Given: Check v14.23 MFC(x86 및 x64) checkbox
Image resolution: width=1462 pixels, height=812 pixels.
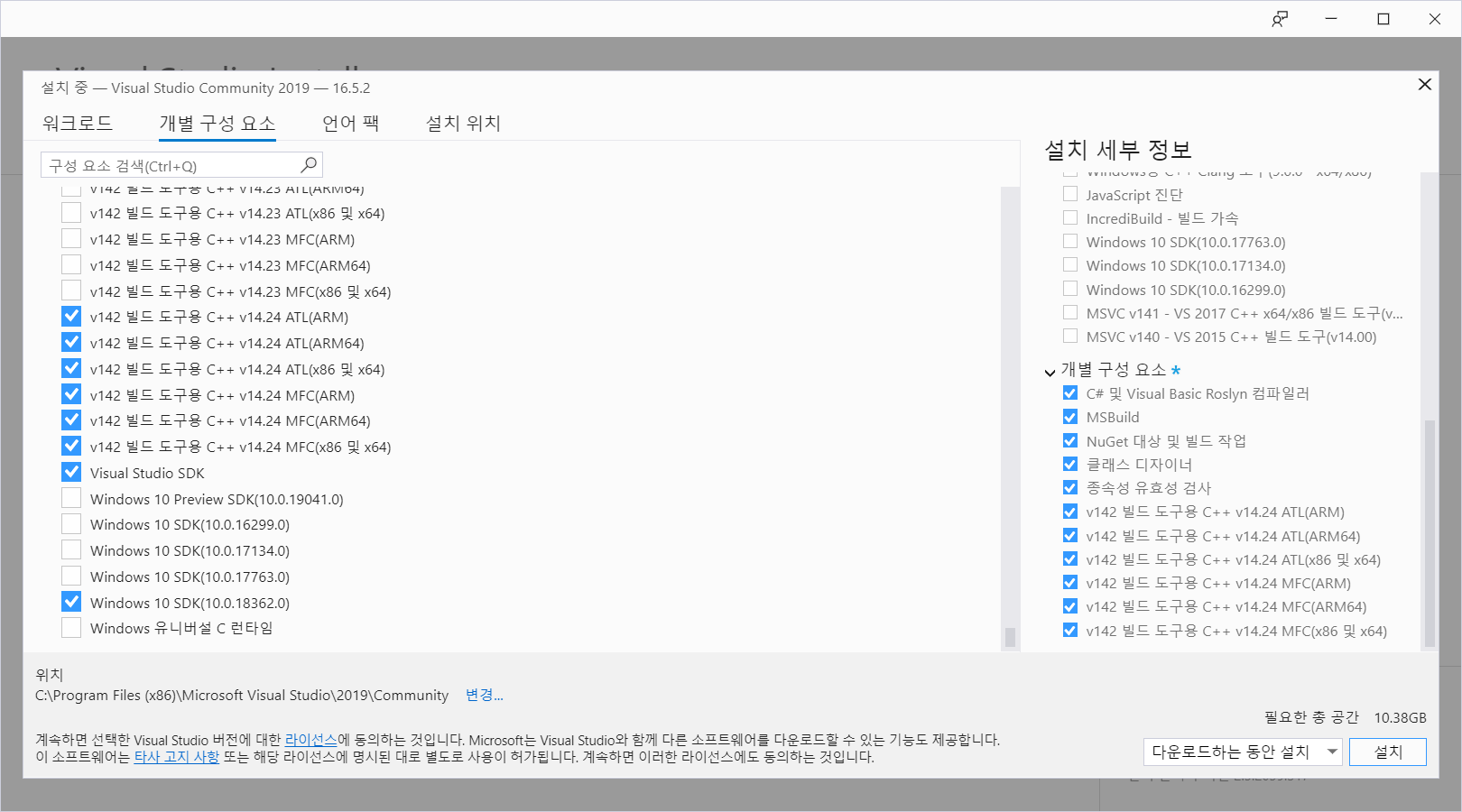Looking at the screenshot, I should 71,291.
